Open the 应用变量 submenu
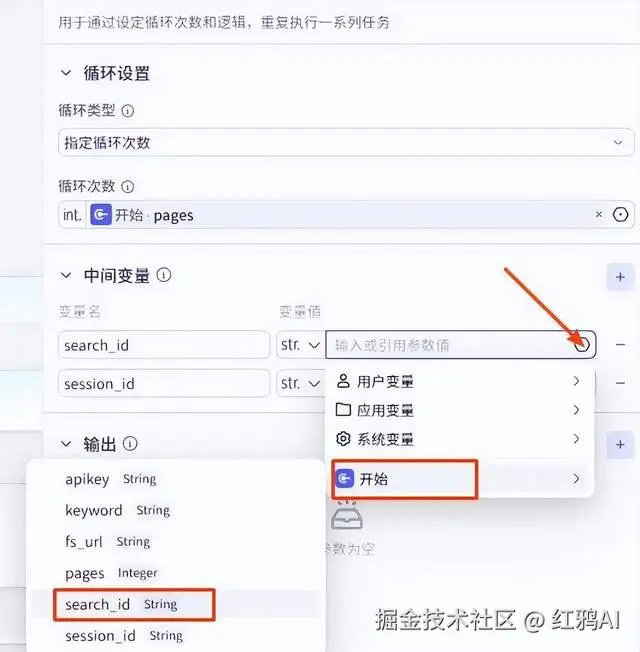Screen dimensions: 640x652 [459, 410]
